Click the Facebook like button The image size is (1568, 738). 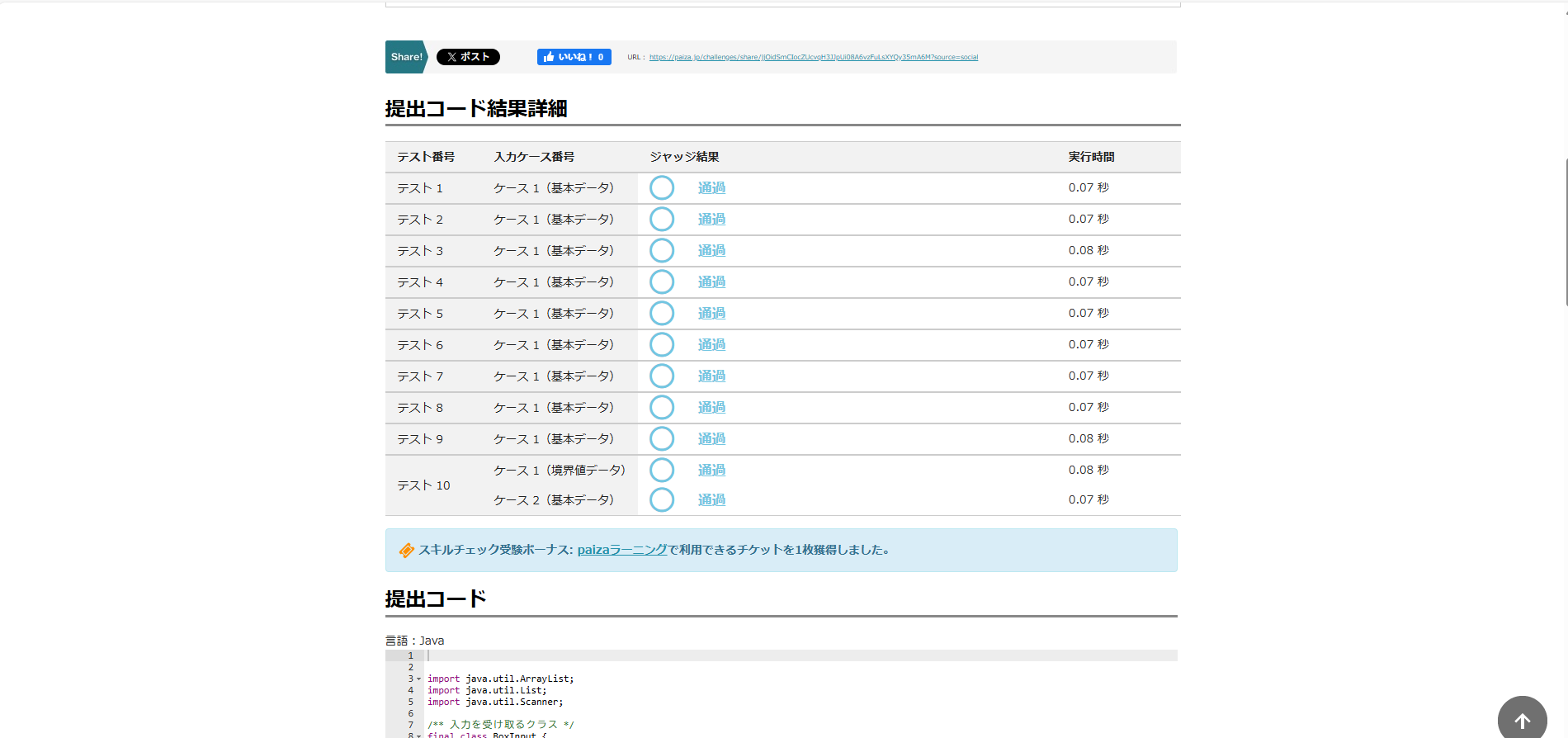(574, 57)
